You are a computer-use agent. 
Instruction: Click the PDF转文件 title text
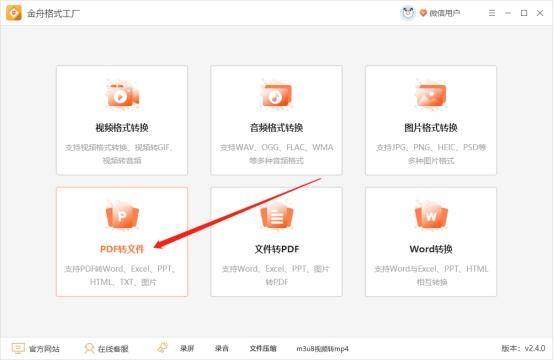coord(122,249)
